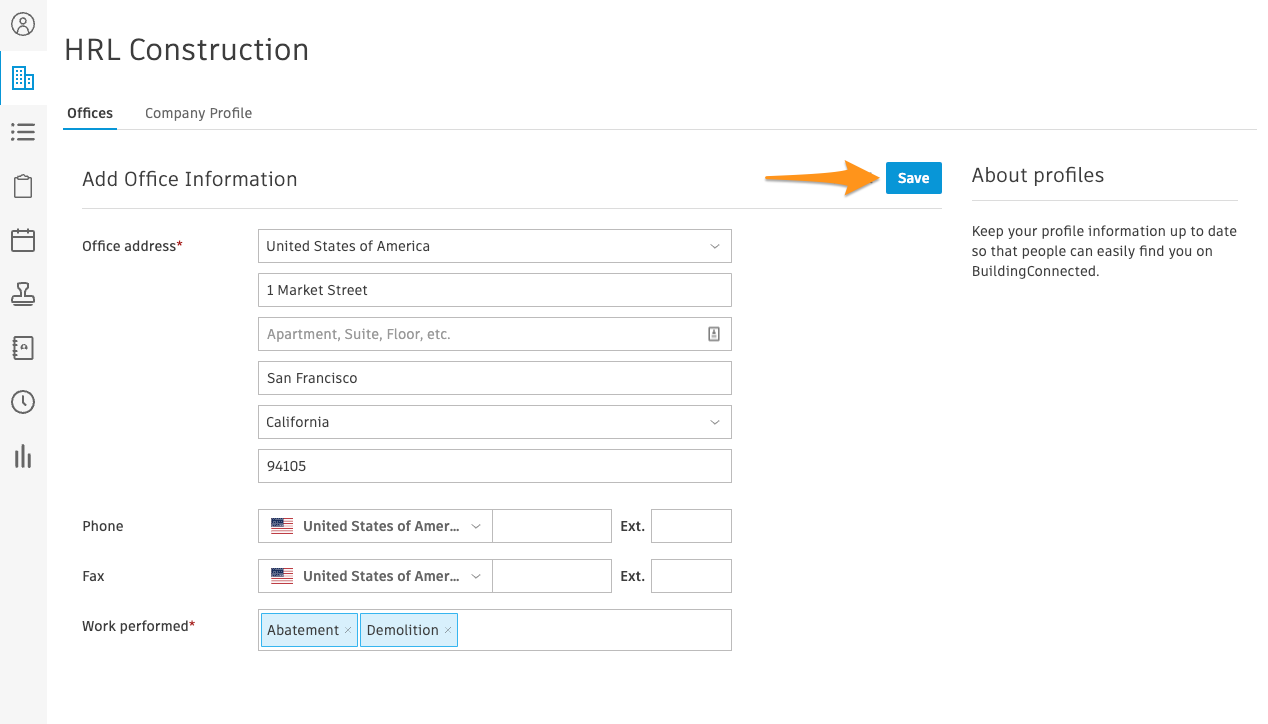The height and width of the screenshot is (724, 1268).
Task: Open the Phone country code dropdown
Action: pyautogui.click(x=375, y=526)
